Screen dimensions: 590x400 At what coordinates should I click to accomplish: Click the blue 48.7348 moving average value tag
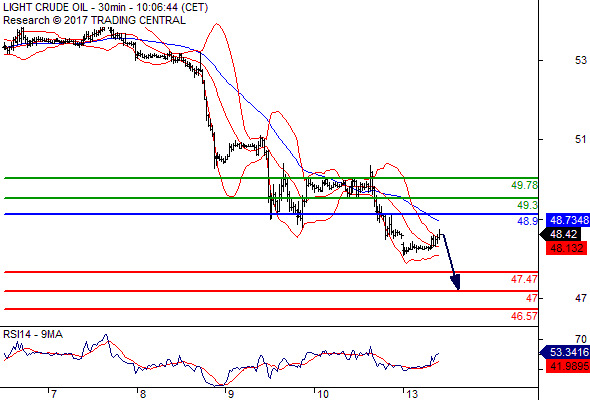(x=567, y=220)
